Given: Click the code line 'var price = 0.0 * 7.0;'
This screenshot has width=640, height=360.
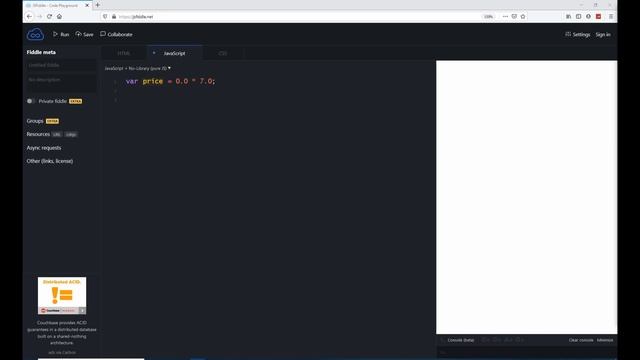Looking at the screenshot, I should [x=170, y=81].
